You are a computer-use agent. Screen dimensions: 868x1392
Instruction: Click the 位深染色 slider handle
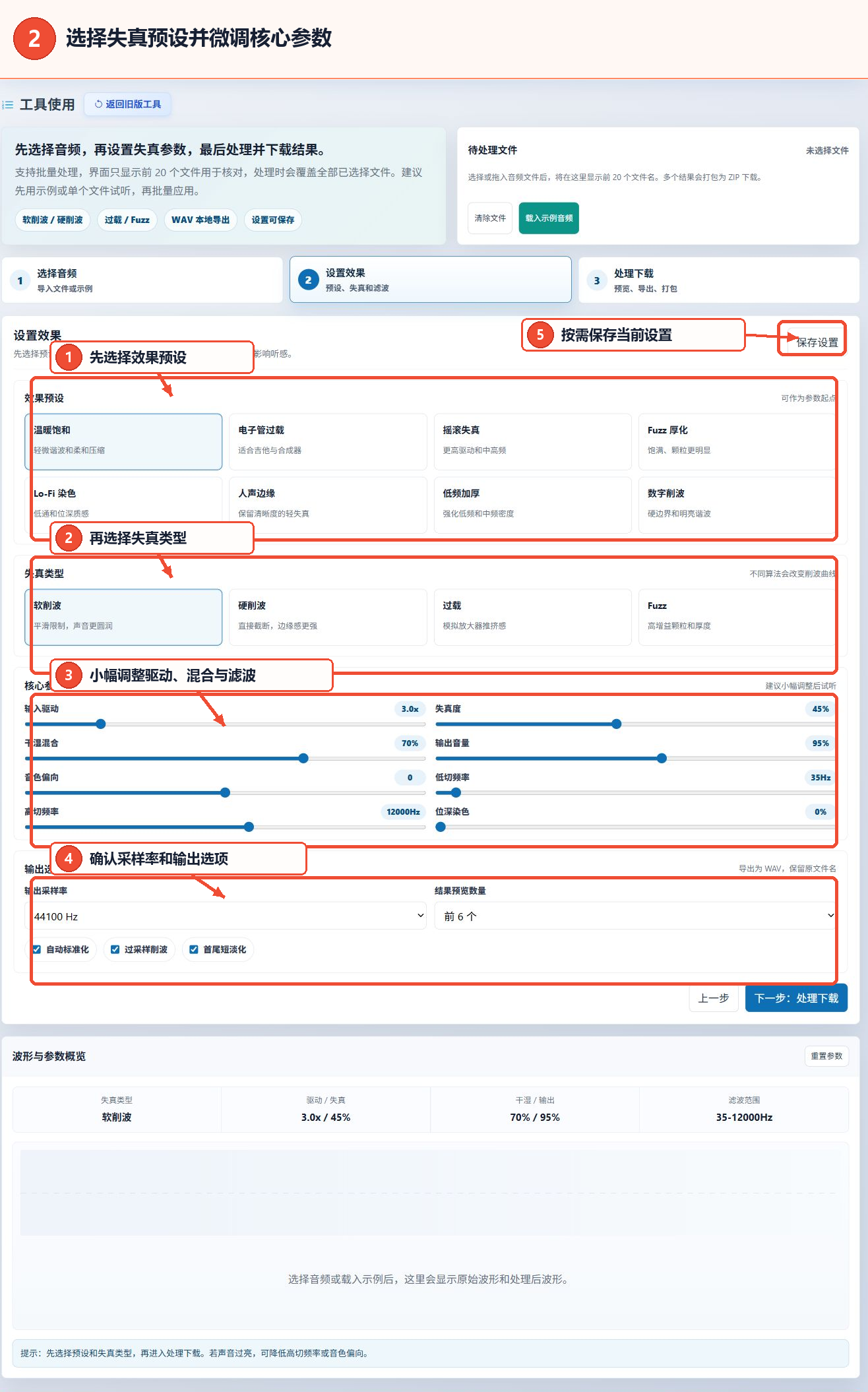pos(441,827)
